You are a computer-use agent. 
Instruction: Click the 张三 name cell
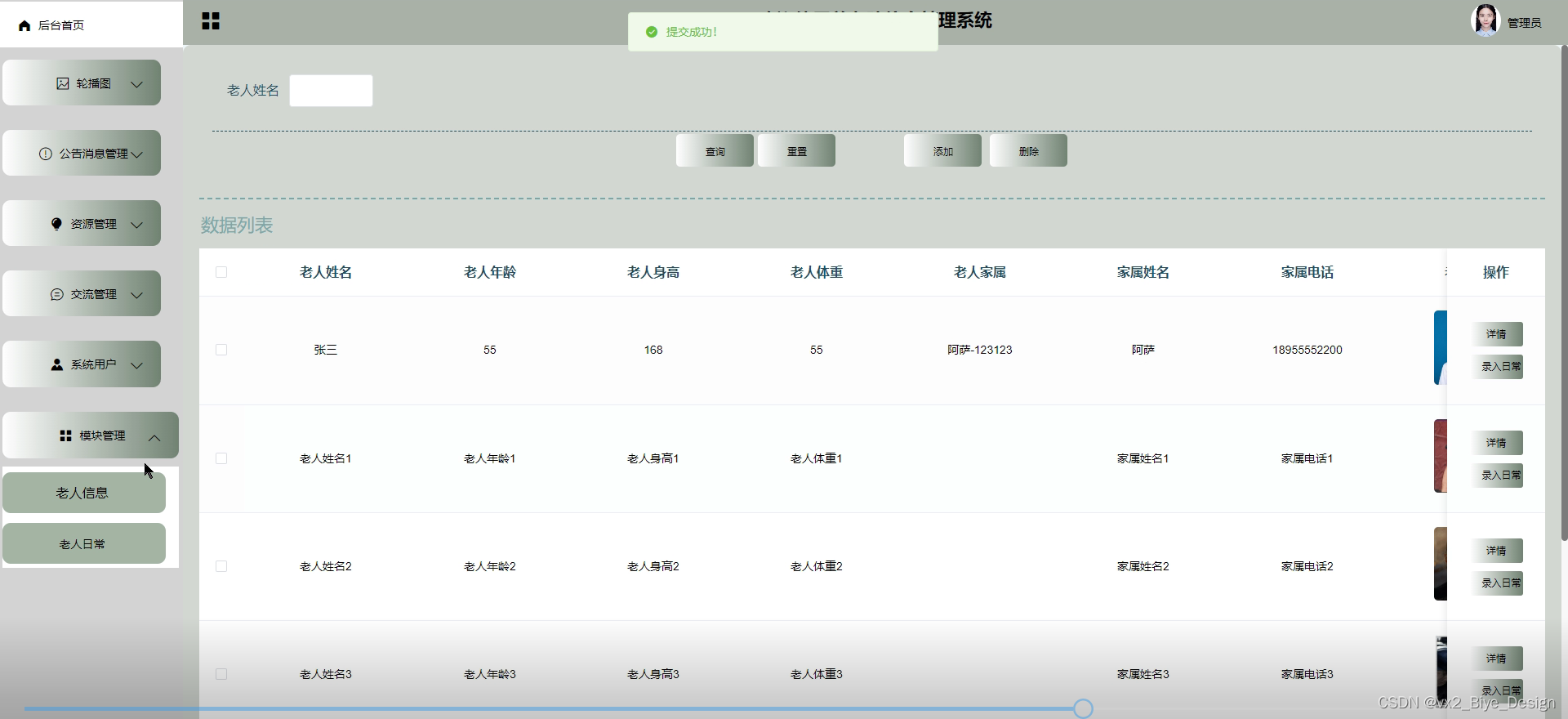coord(326,350)
